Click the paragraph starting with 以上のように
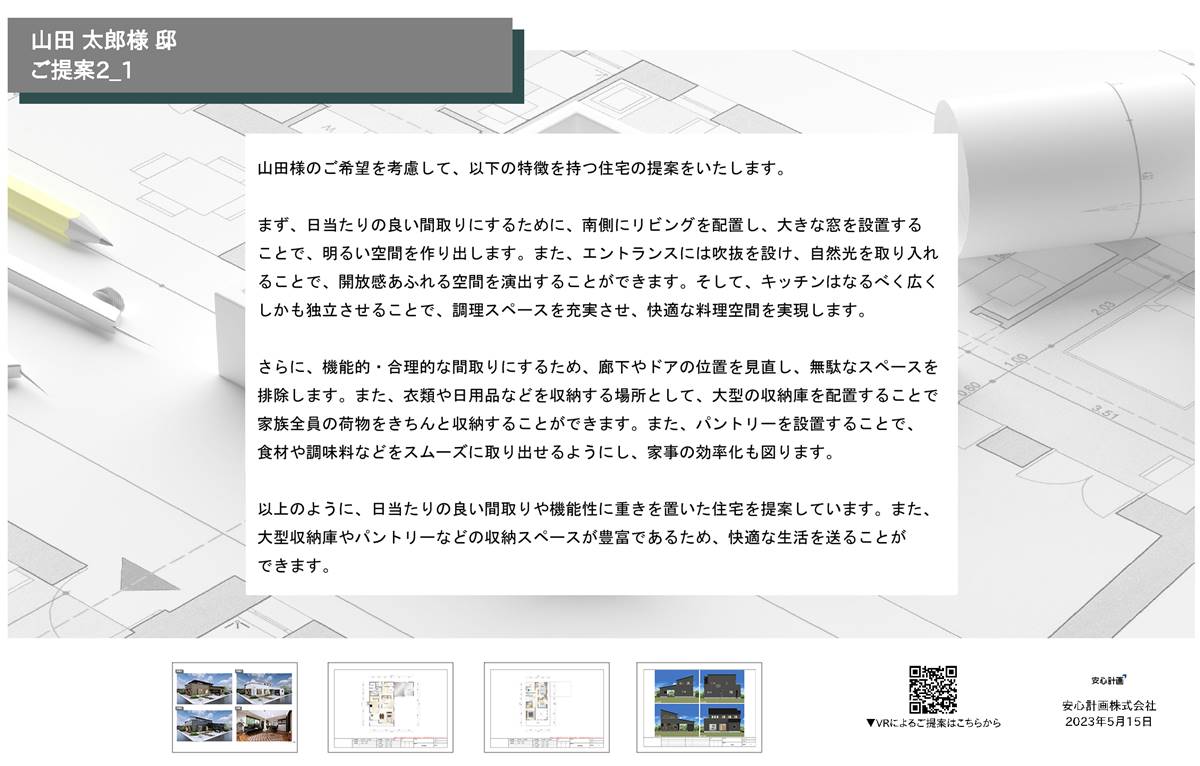 [x=597, y=537]
